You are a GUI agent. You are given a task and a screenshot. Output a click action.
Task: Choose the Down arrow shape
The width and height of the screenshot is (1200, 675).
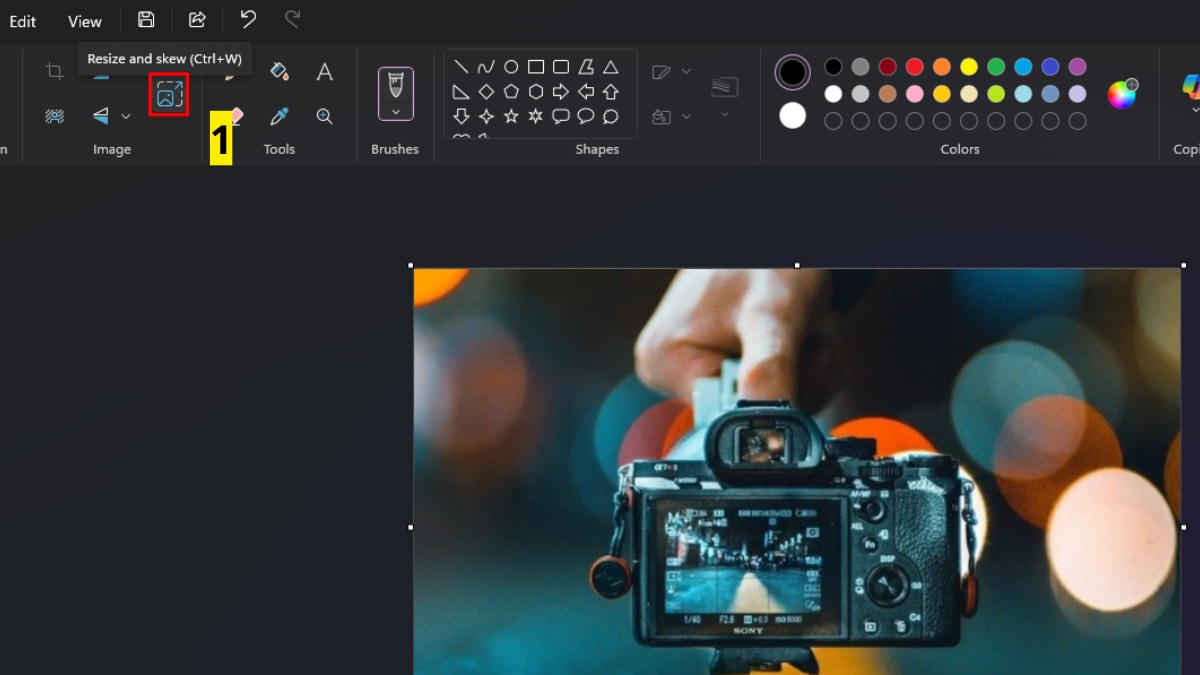click(x=461, y=117)
